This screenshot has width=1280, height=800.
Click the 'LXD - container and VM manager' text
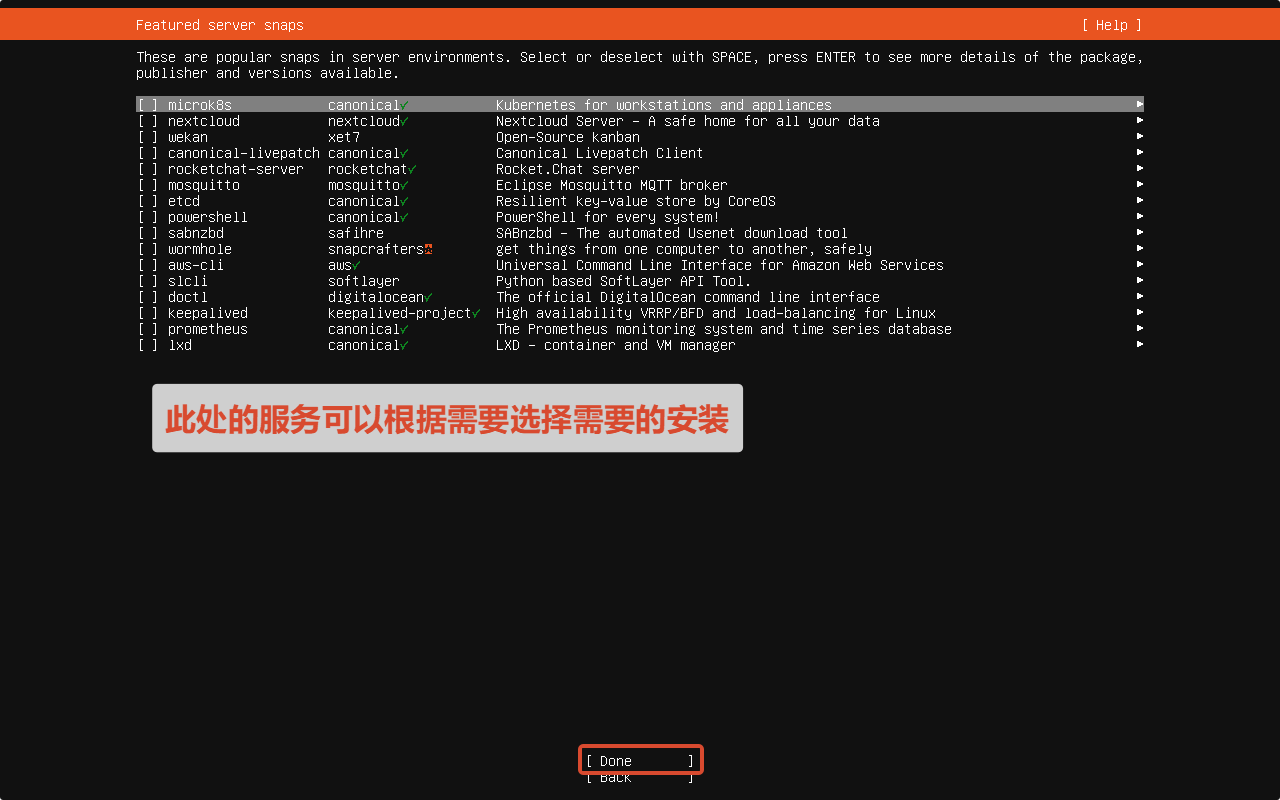[x=616, y=345]
